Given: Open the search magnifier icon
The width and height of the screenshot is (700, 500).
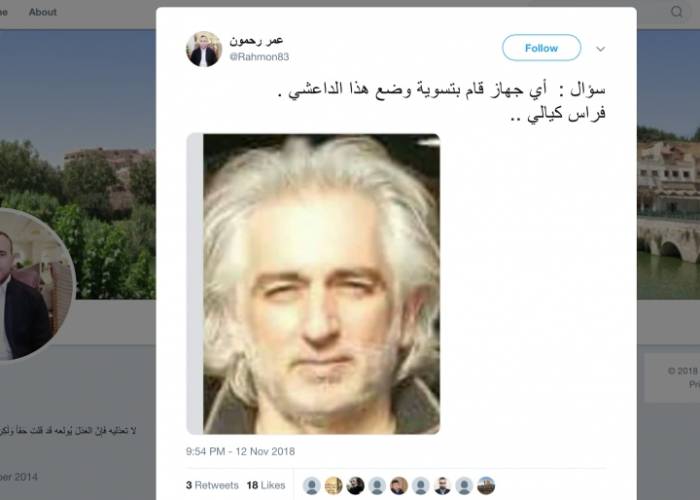Looking at the screenshot, I should pos(677,12).
